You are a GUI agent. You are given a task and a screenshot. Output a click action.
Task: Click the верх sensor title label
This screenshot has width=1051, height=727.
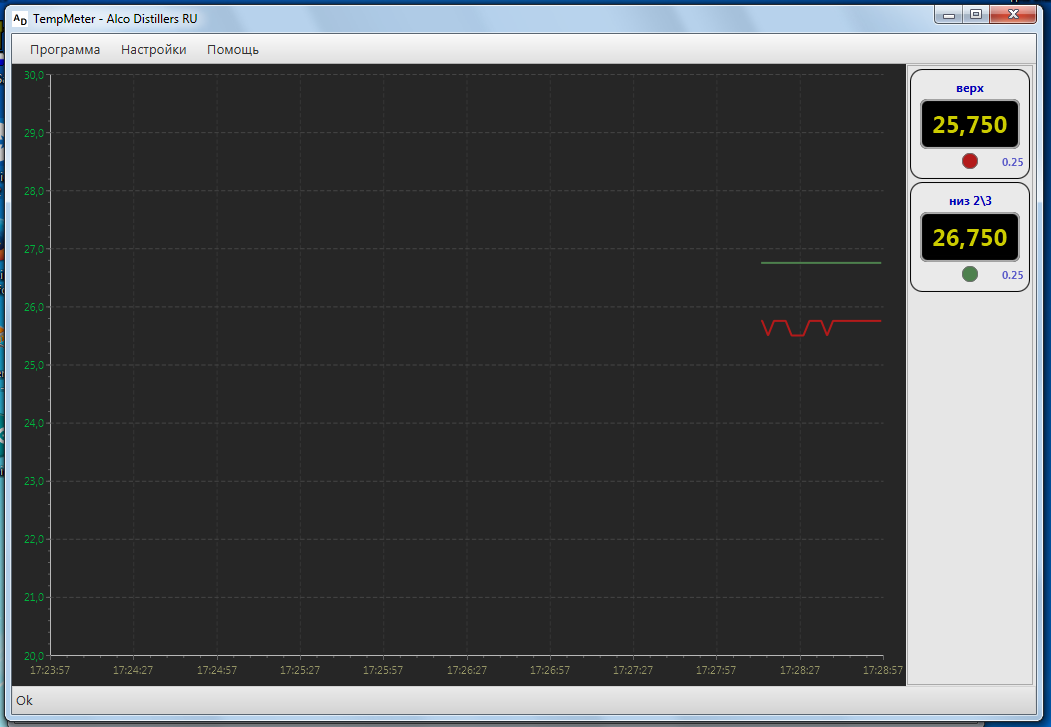coord(969,88)
